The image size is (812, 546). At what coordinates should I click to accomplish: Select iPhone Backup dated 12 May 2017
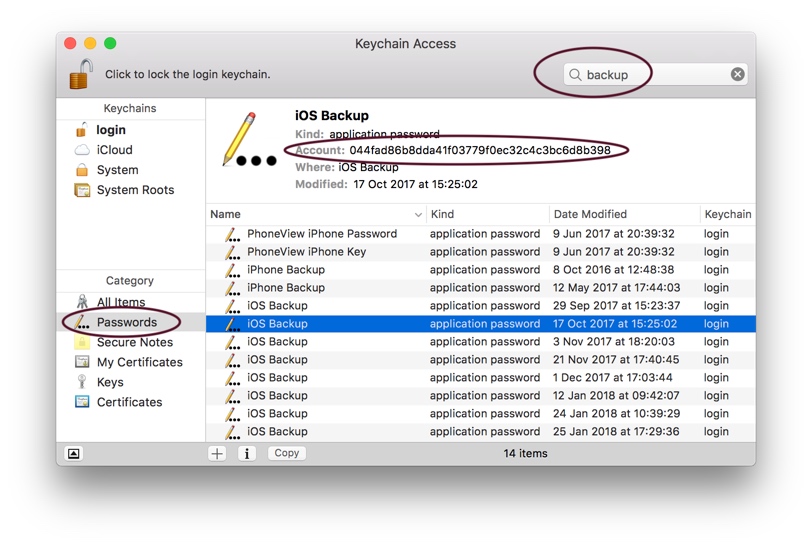[481, 288]
